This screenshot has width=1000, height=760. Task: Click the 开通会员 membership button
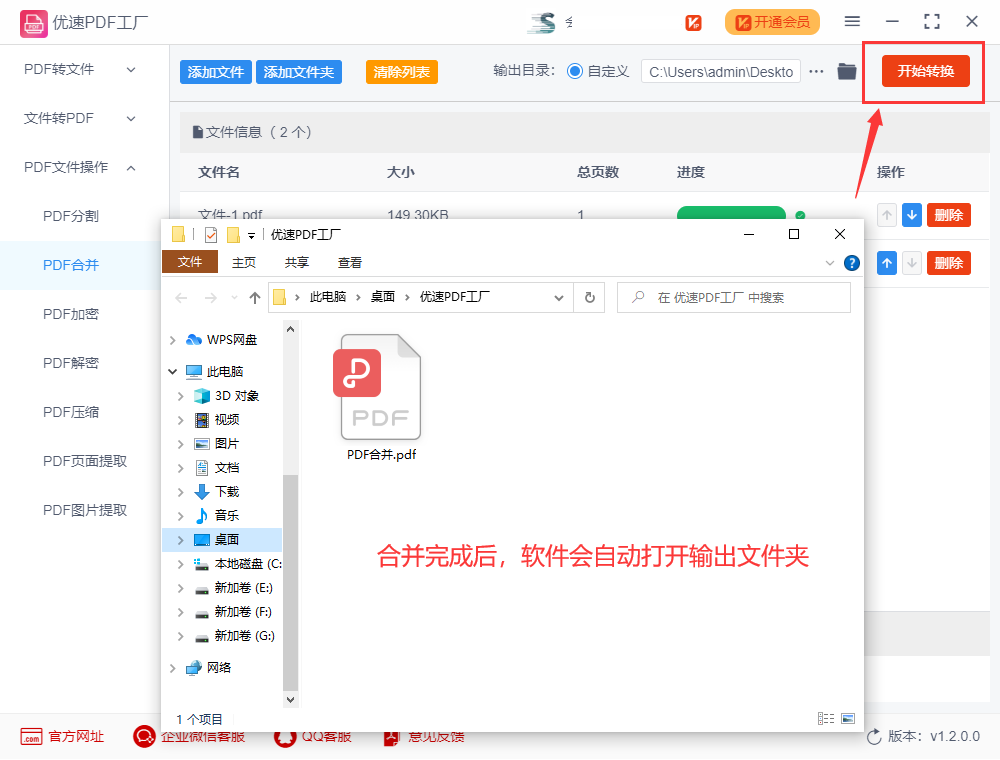pyautogui.click(x=772, y=22)
